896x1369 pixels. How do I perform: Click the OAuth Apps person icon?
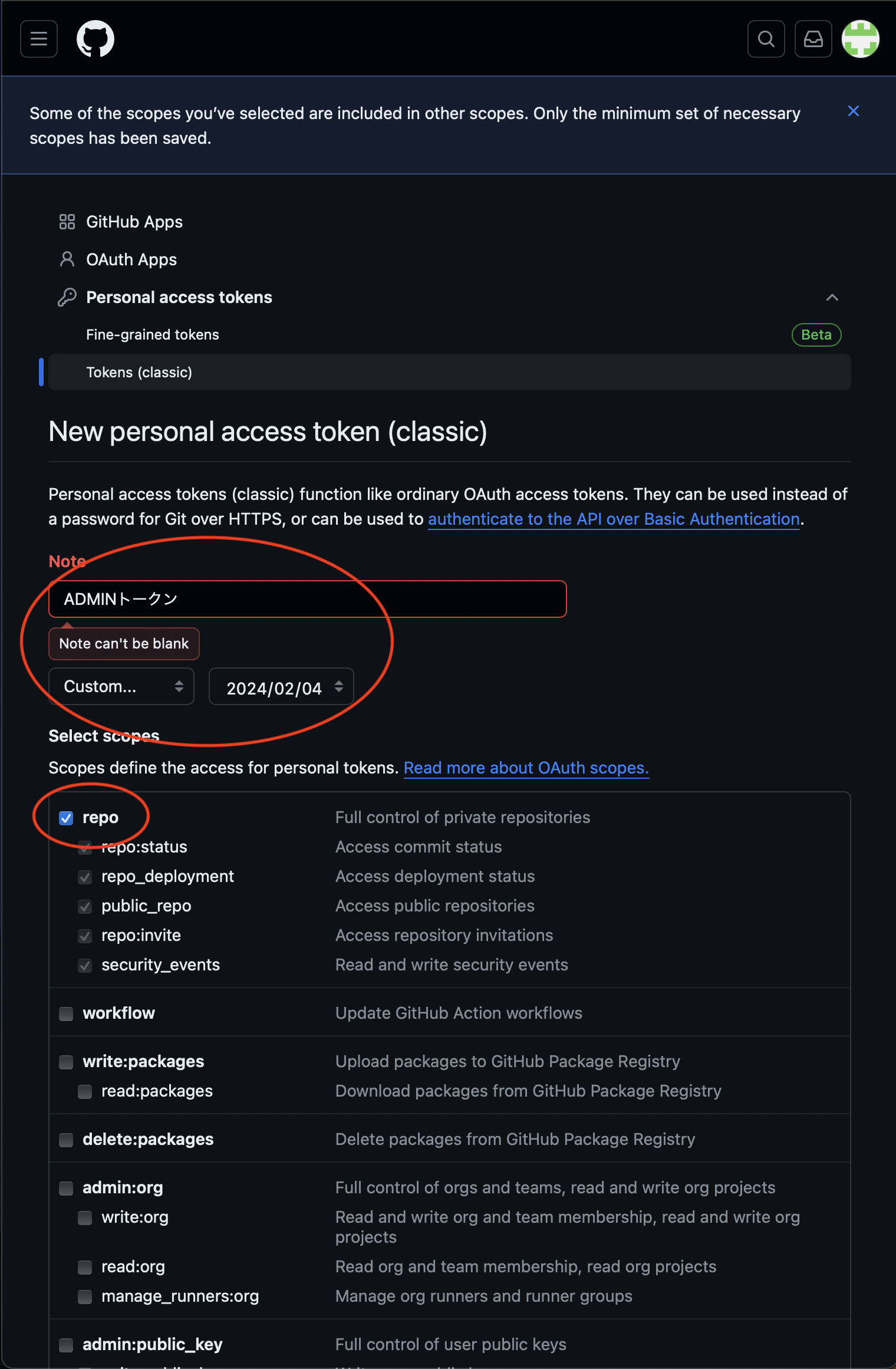click(x=67, y=259)
